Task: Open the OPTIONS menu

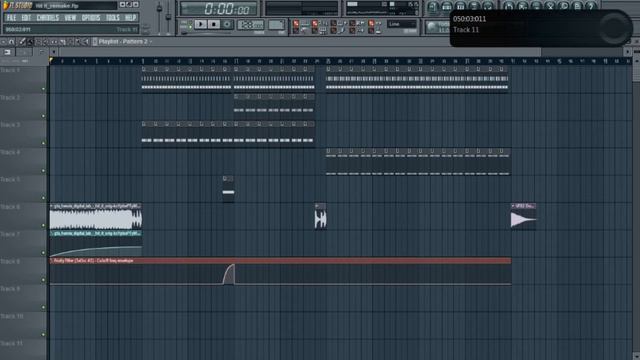Action: (91, 18)
